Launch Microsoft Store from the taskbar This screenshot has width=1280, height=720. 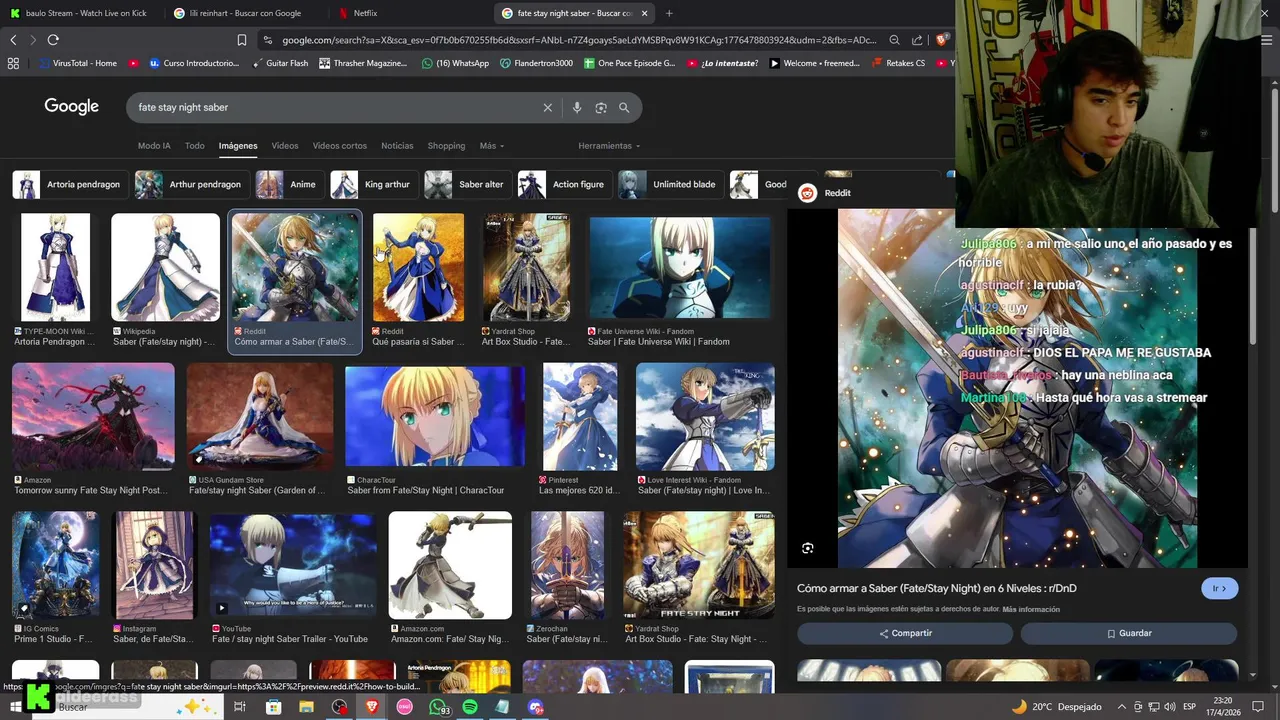[x=274, y=707]
